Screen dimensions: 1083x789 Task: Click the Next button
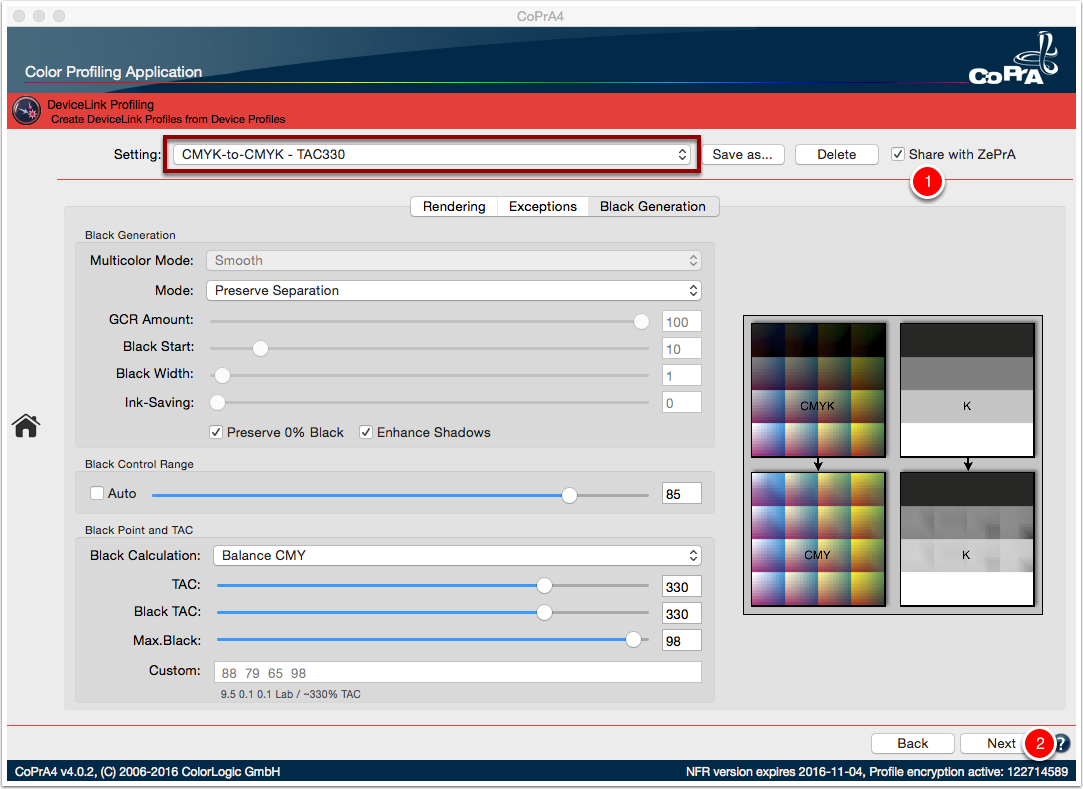tap(1001, 743)
